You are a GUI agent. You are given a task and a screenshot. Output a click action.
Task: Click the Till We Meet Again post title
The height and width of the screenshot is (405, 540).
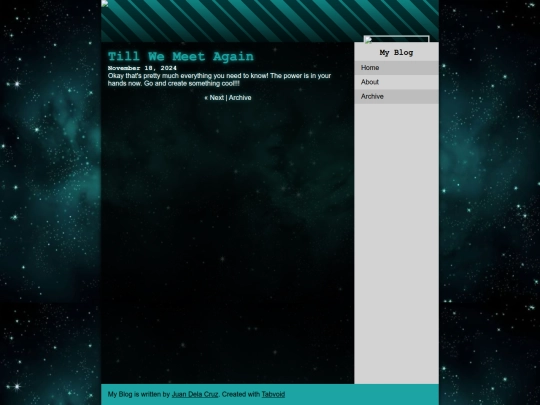point(181,56)
